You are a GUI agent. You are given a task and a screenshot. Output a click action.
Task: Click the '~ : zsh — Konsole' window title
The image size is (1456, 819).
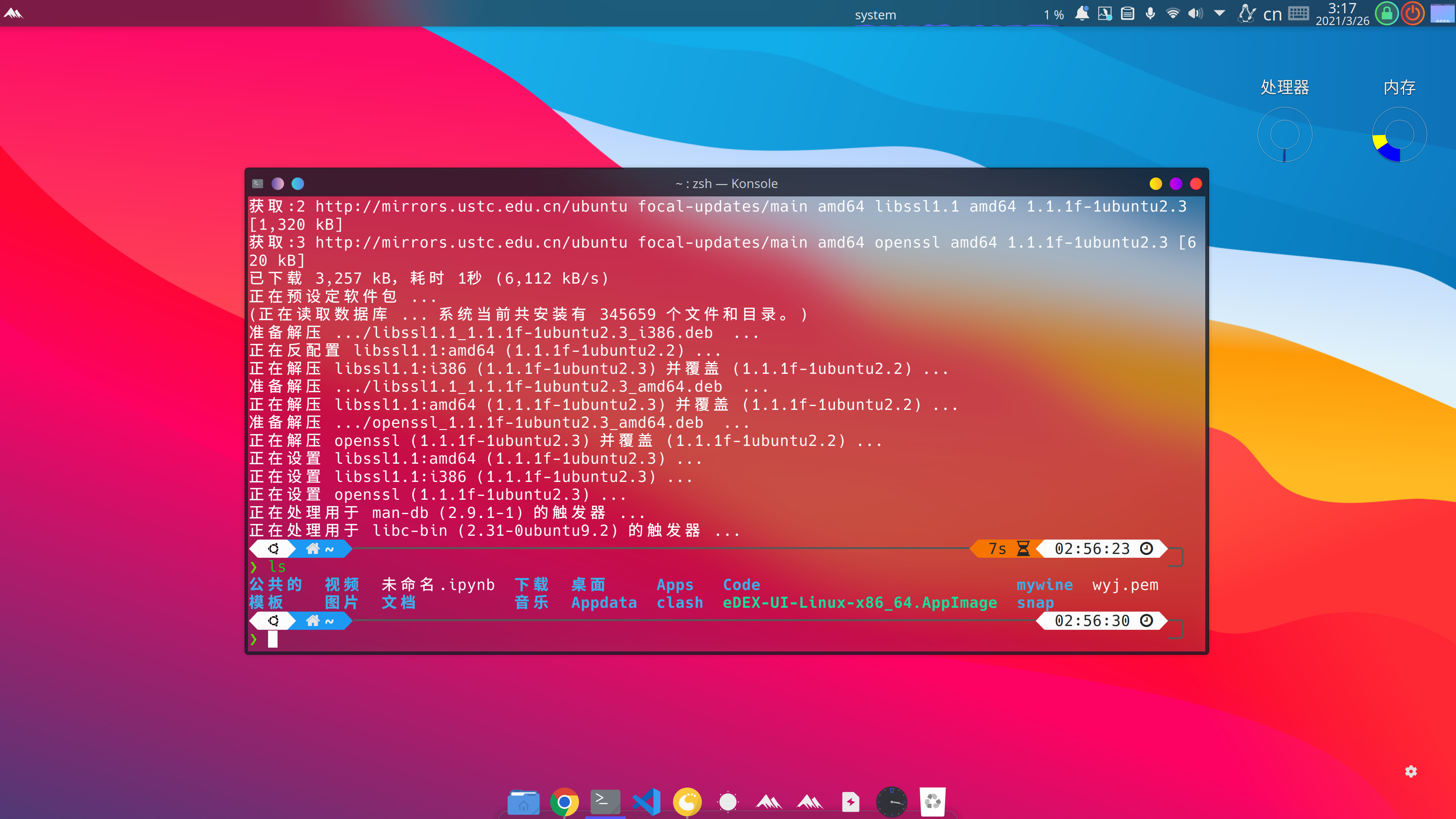click(726, 184)
